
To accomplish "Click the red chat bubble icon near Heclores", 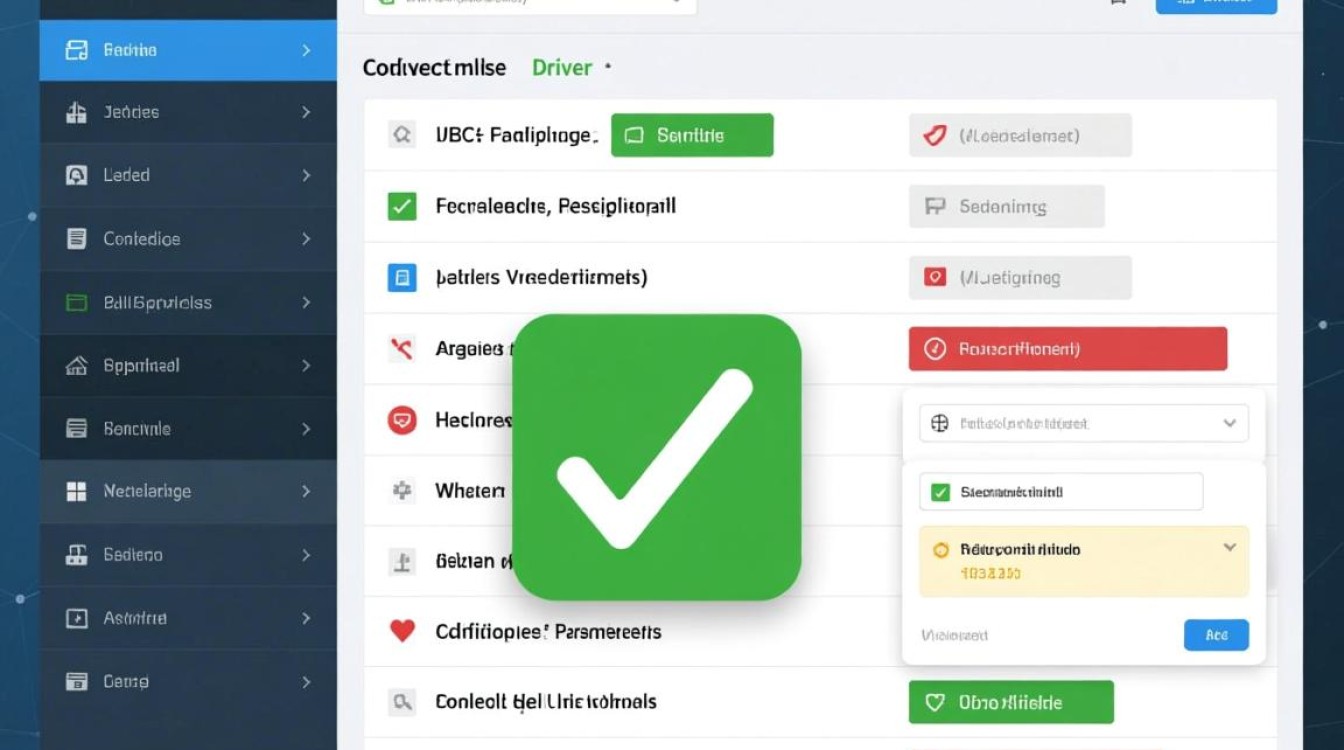I will 401,421.
